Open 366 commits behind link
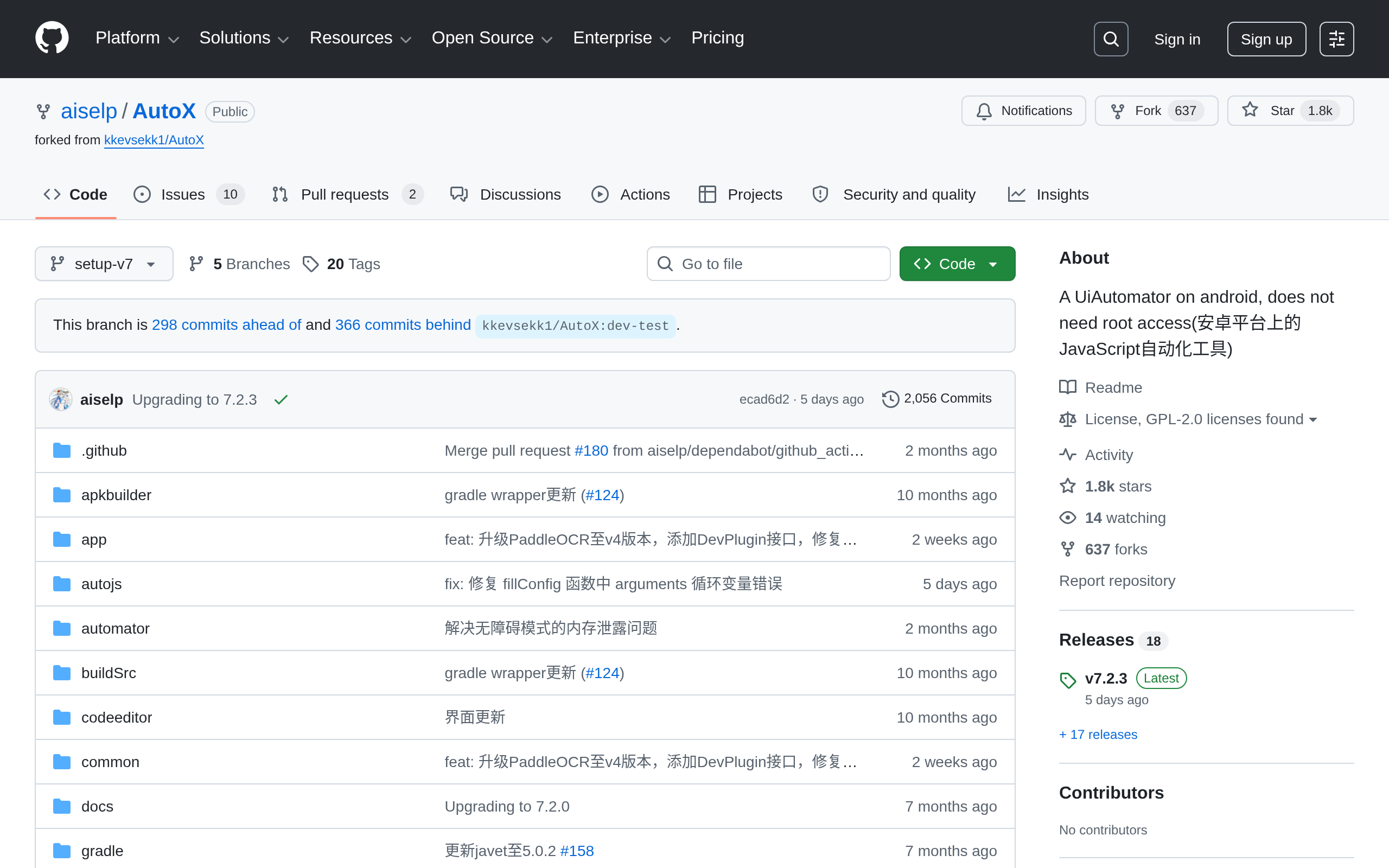This screenshot has width=1389, height=868. (x=403, y=325)
